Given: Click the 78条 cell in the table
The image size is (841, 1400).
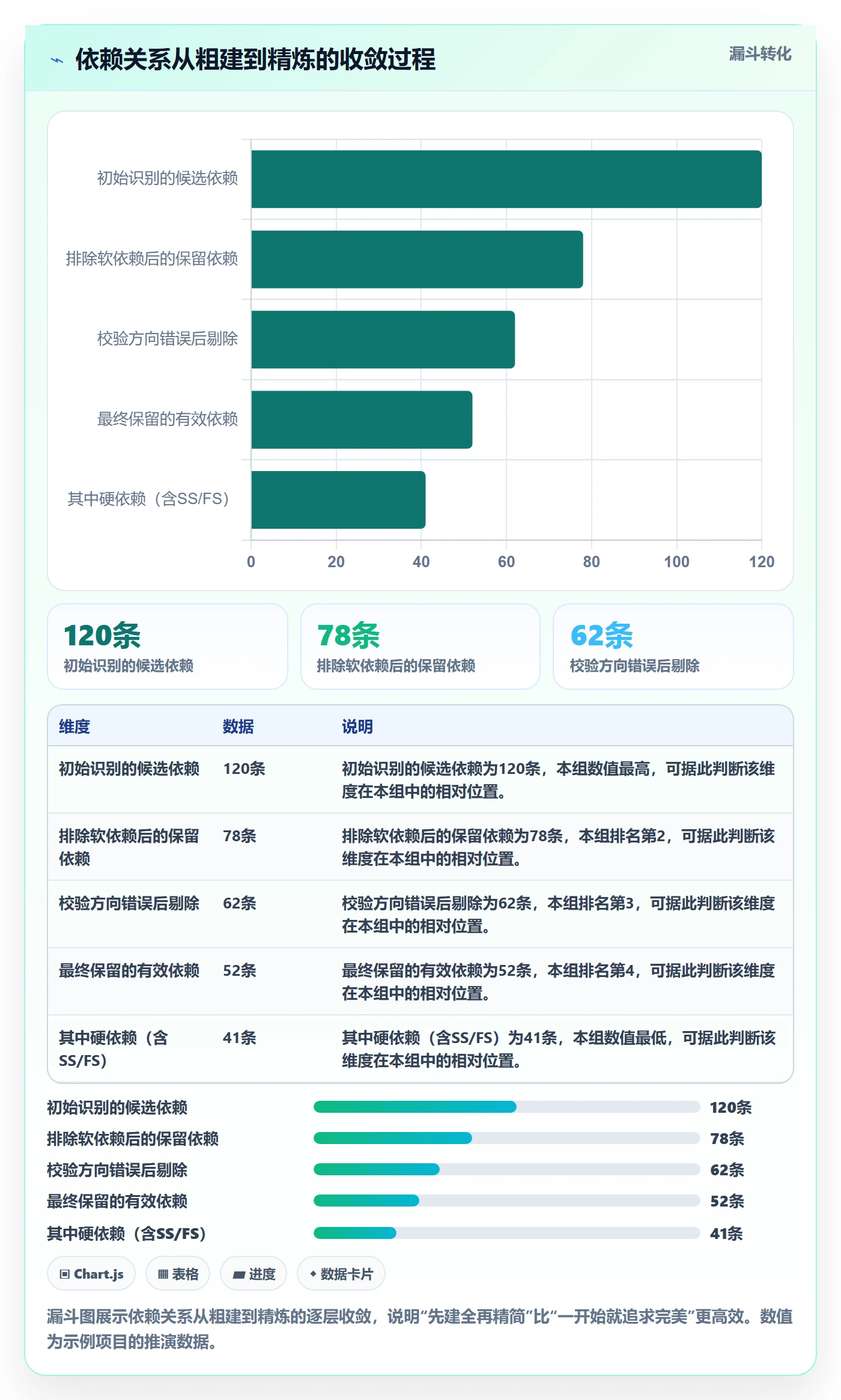Looking at the screenshot, I should [x=240, y=836].
